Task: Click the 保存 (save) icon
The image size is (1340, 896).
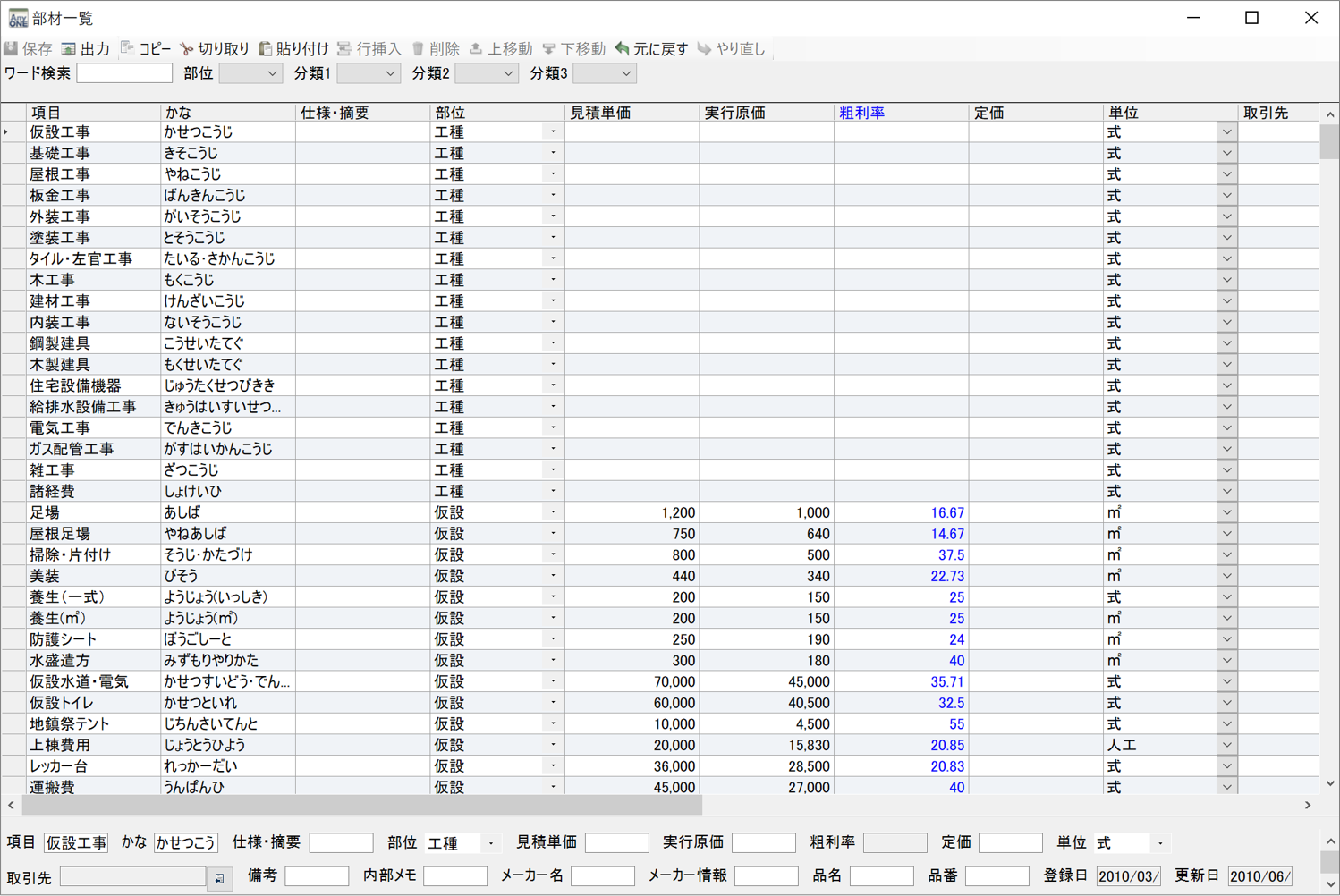Action: (x=28, y=48)
